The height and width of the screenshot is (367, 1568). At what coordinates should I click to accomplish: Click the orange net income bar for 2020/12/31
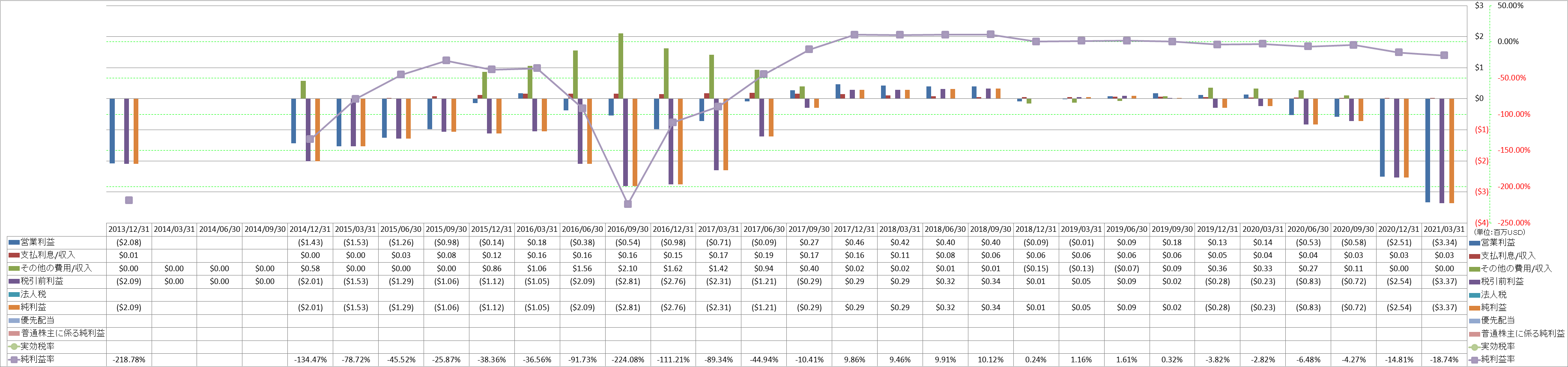[x=1406, y=138]
